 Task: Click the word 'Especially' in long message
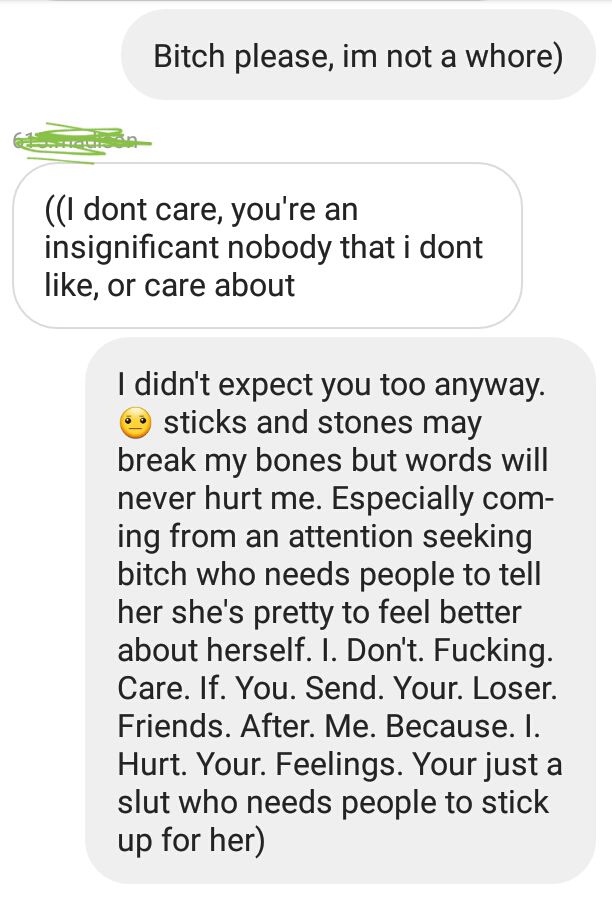(x=402, y=498)
